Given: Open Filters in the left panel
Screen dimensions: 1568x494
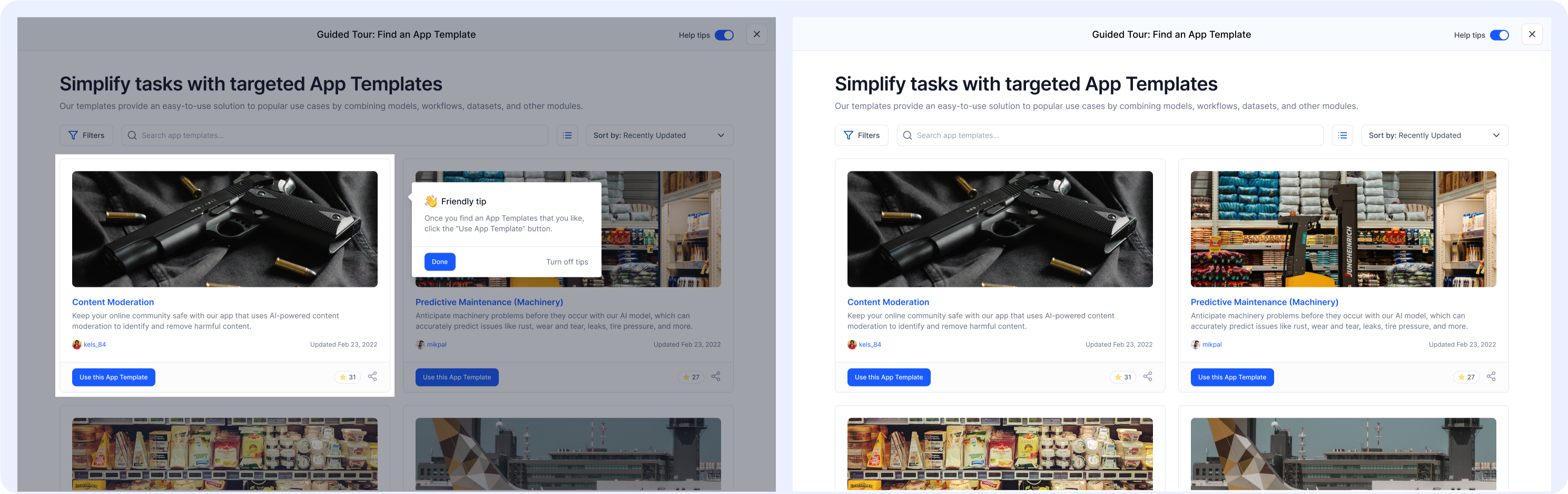Looking at the screenshot, I should click(86, 135).
